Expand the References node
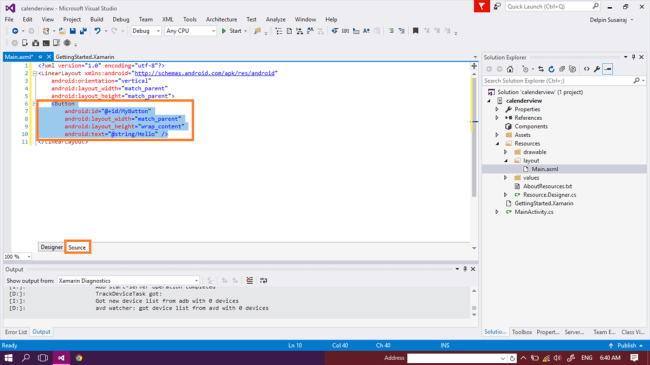 point(497,118)
